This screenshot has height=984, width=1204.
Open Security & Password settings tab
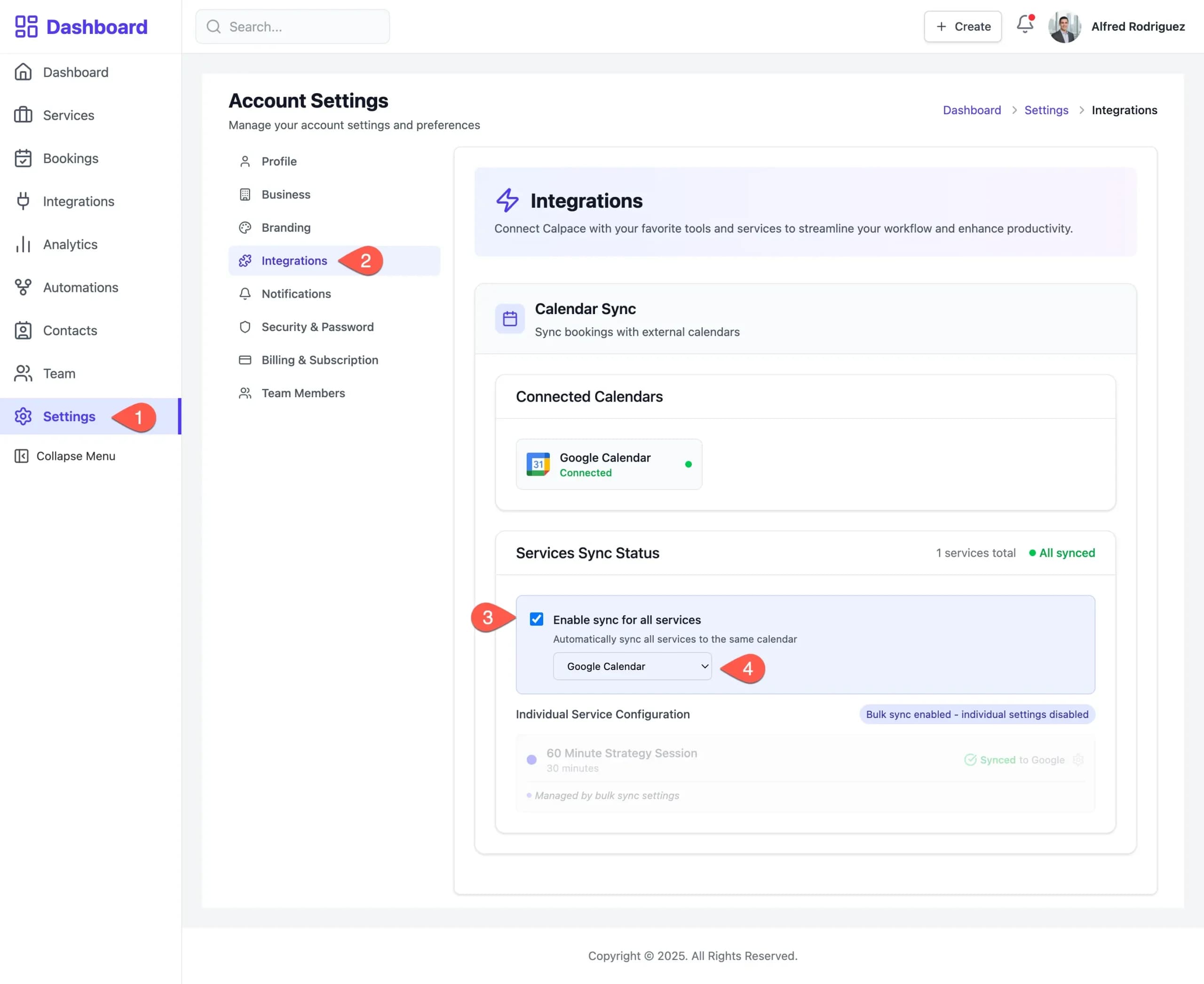point(317,327)
